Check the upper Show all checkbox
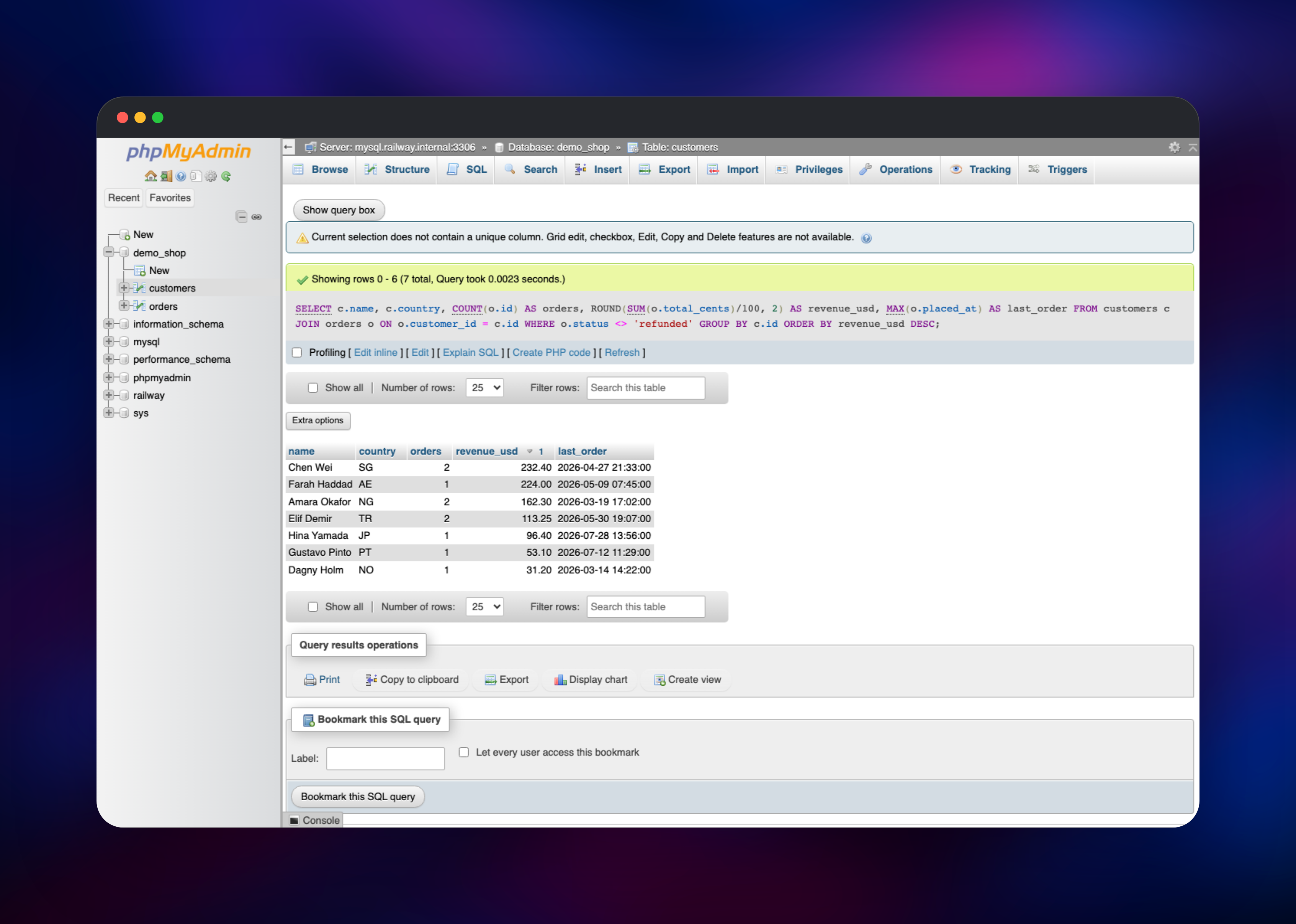 click(313, 388)
